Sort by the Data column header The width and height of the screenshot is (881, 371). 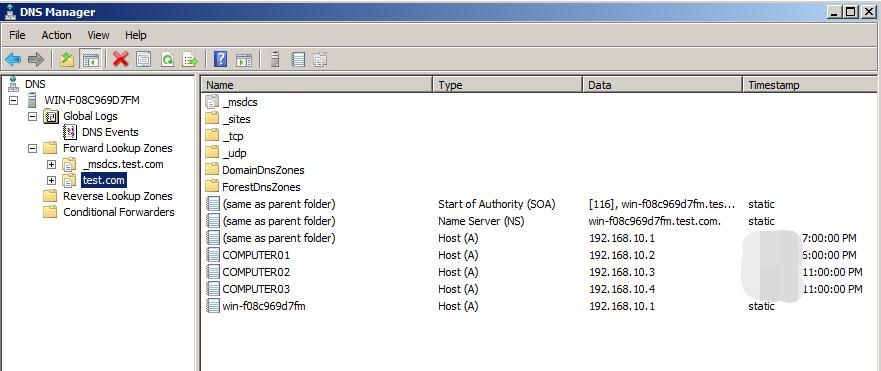(x=662, y=85)
